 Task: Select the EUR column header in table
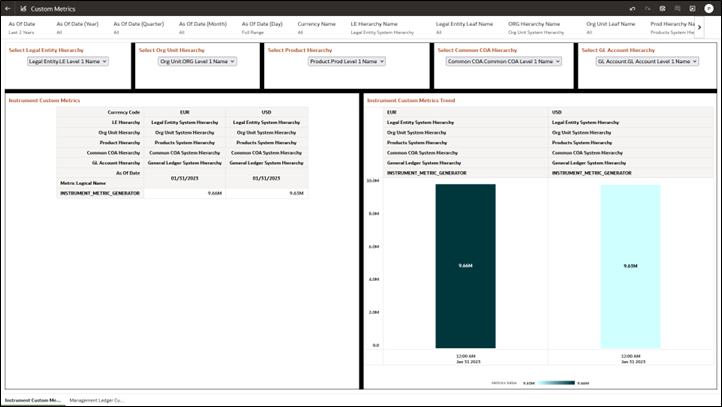(x=185, y=112)
